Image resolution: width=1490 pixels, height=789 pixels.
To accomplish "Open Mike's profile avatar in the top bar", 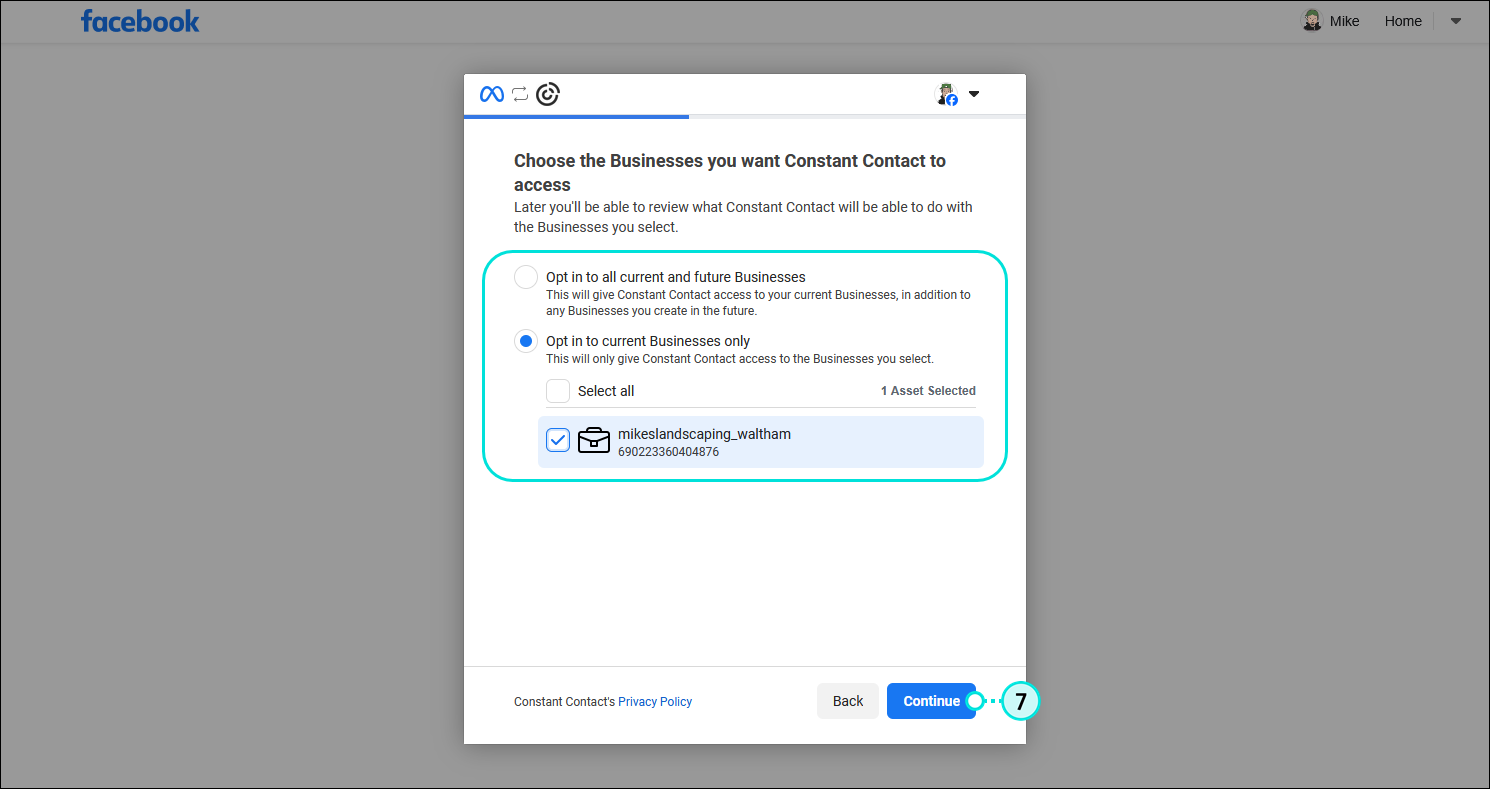I will click(1311, 20).
